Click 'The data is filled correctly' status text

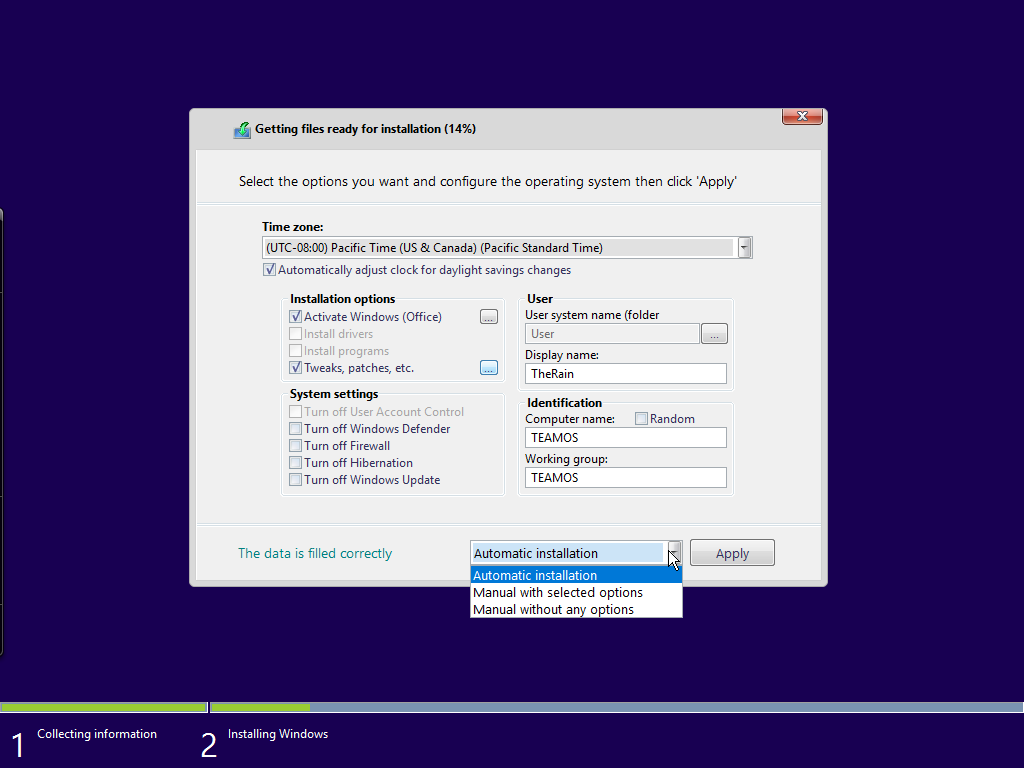tap(315, 553)
